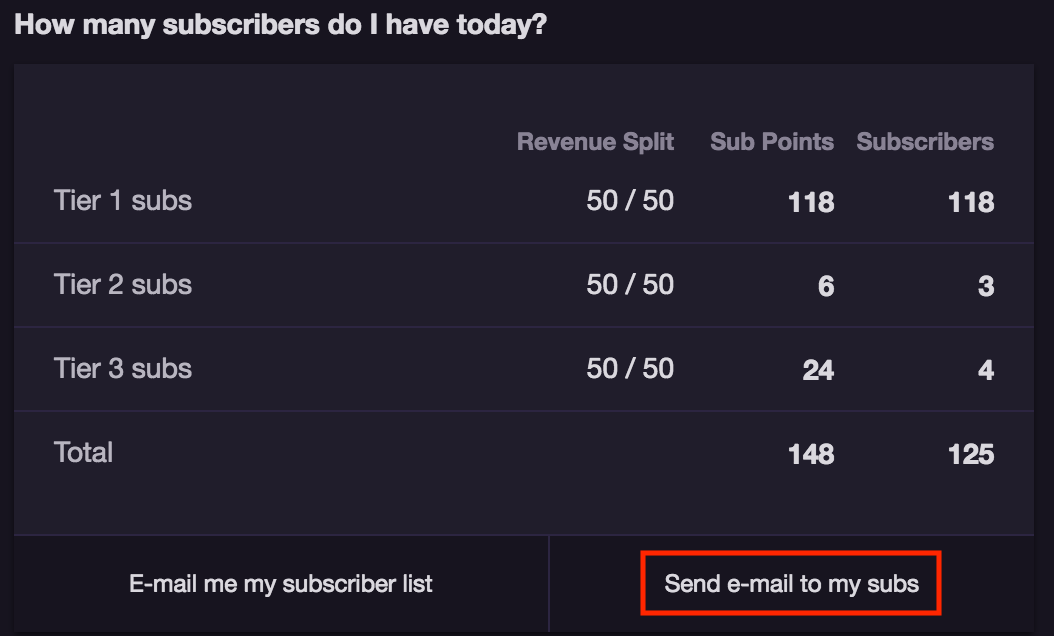
Task: Click the E-mail me my subscriber list button
Action: coord(280,583)
